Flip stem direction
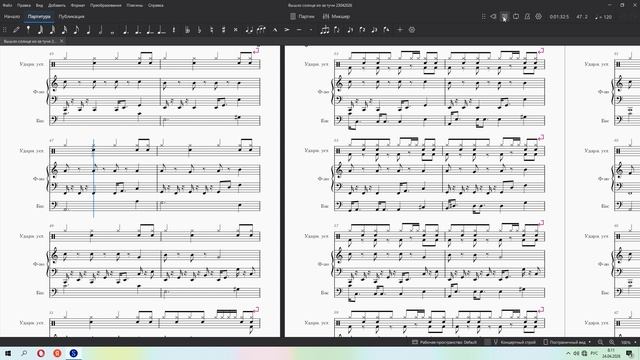The image size is (640, 360). (337, 29)
